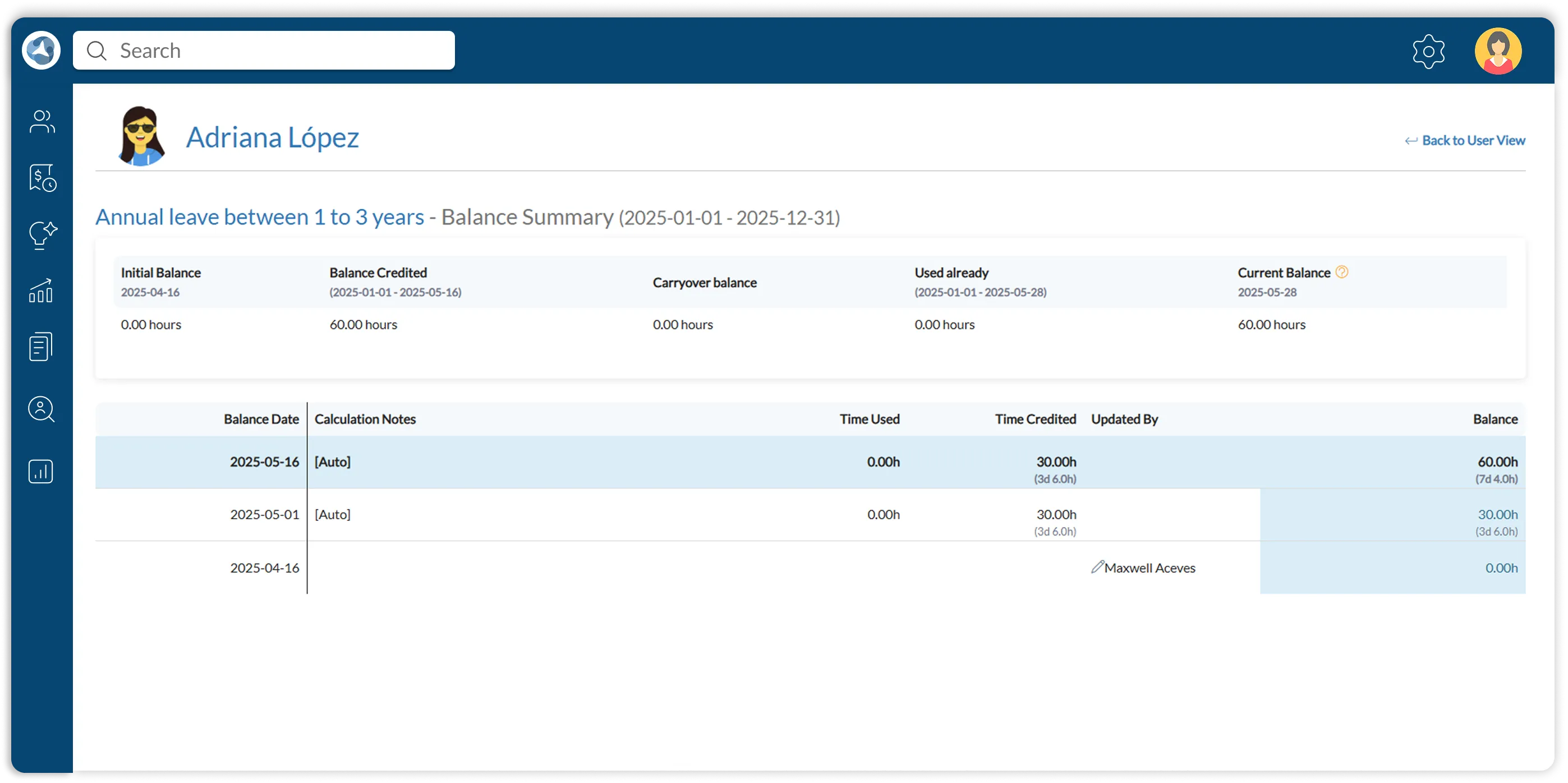Image resolution: width=1568 pixels, height=783 pixels.
Task: Select the billing and payments sidebar icon
Action: tap(41, 178)
